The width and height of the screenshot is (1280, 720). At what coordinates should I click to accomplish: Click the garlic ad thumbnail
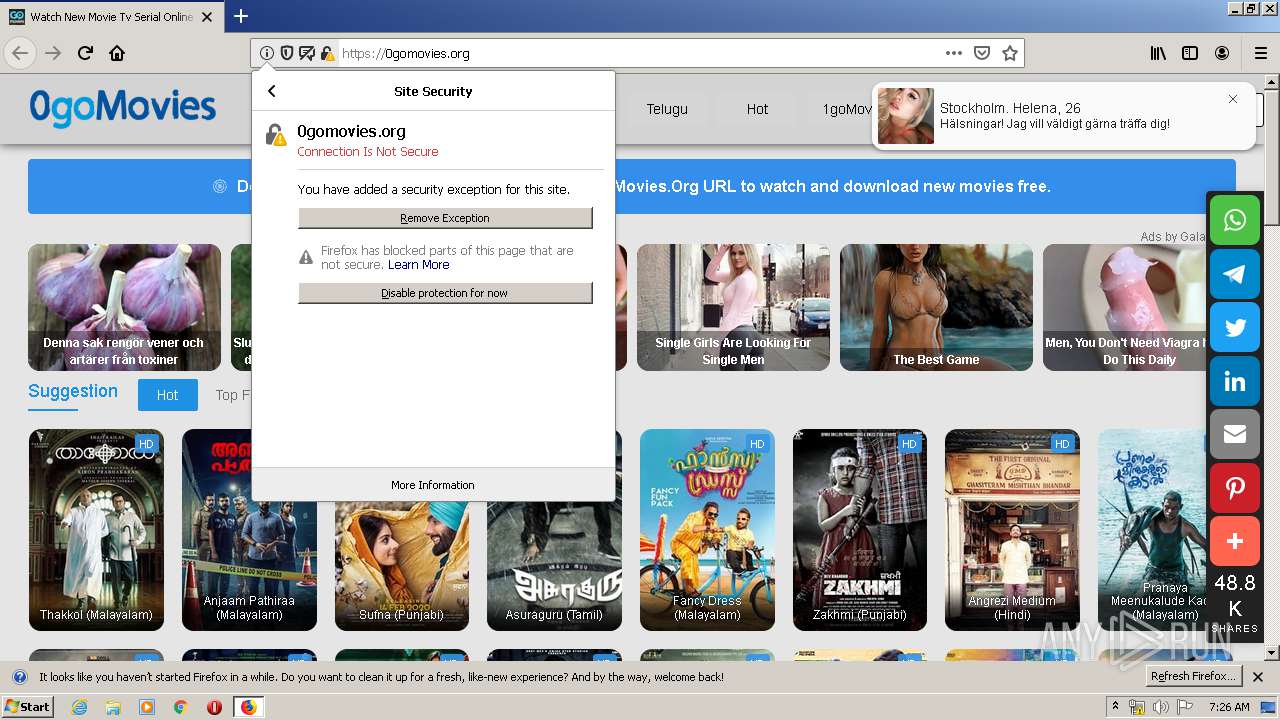[124, 307]
